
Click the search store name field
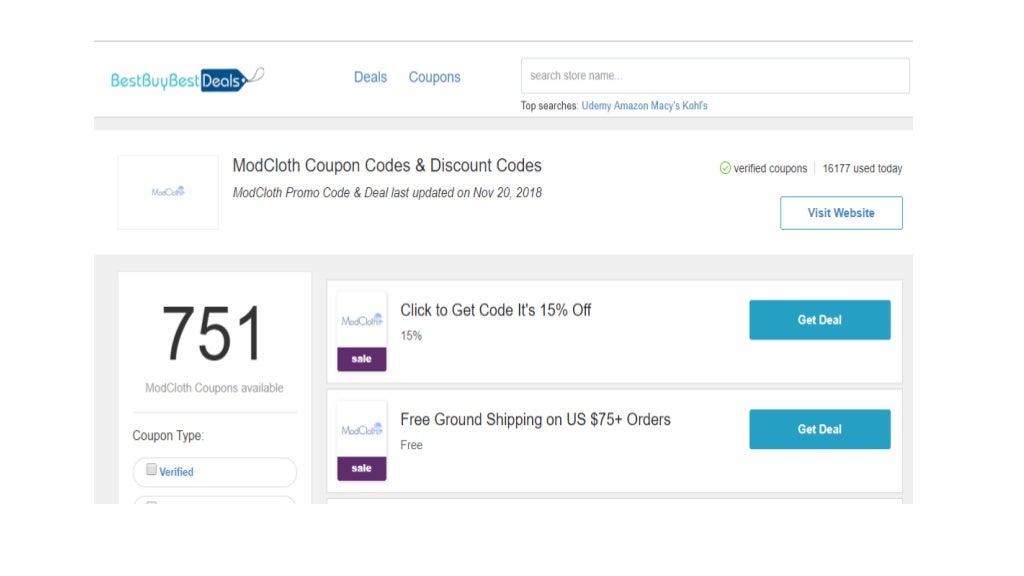coord(715,76)
